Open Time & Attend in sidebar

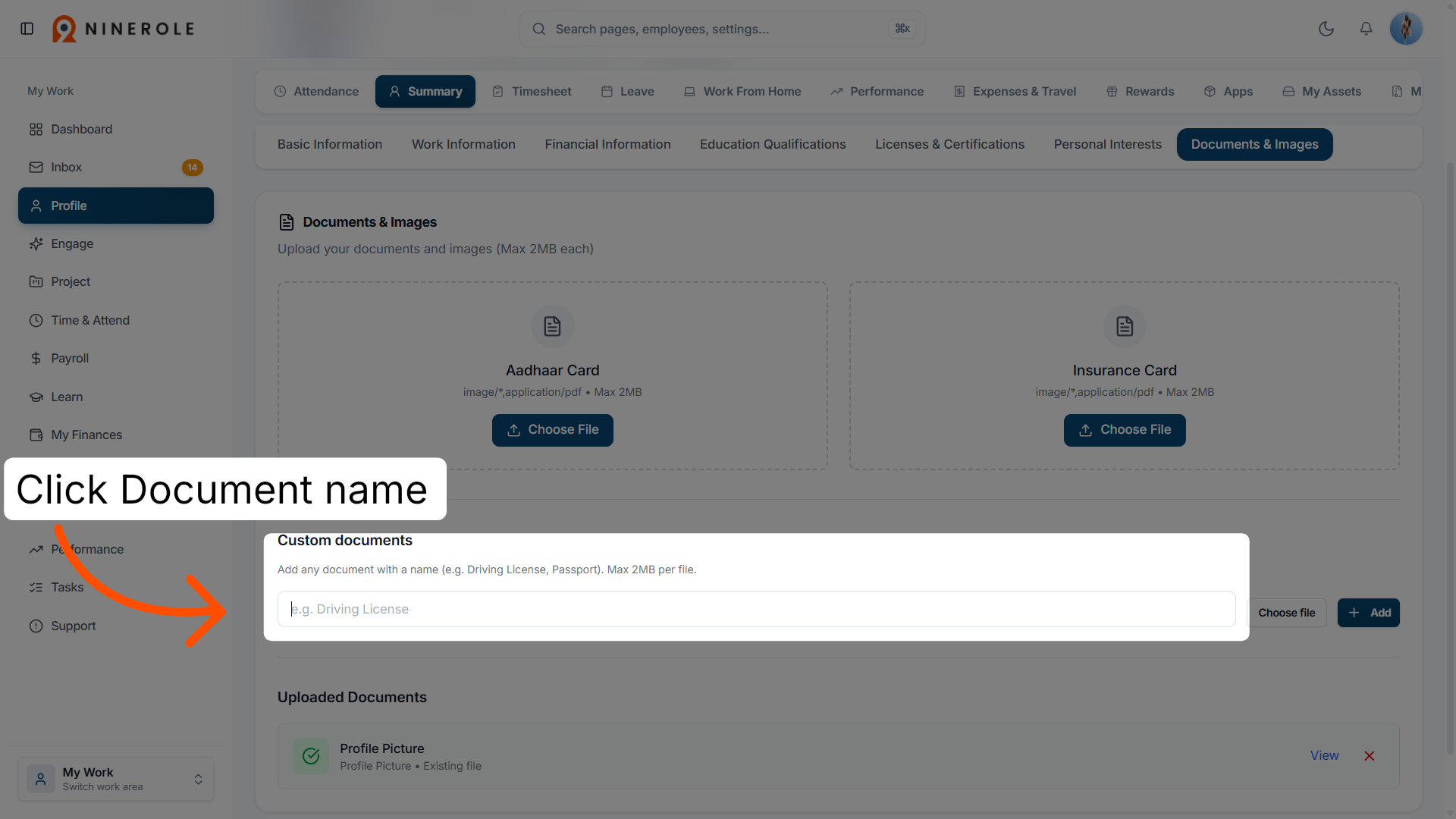pos(116,320)
